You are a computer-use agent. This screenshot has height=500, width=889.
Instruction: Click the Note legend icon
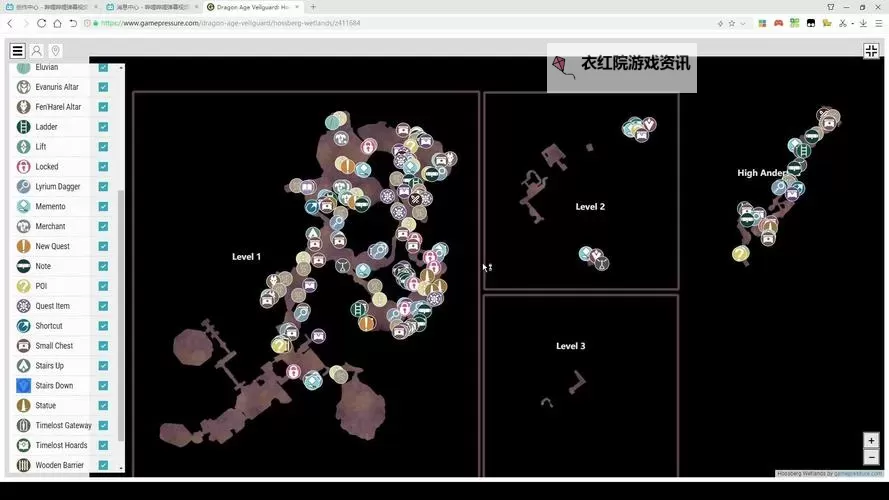(x=23, y=266)
